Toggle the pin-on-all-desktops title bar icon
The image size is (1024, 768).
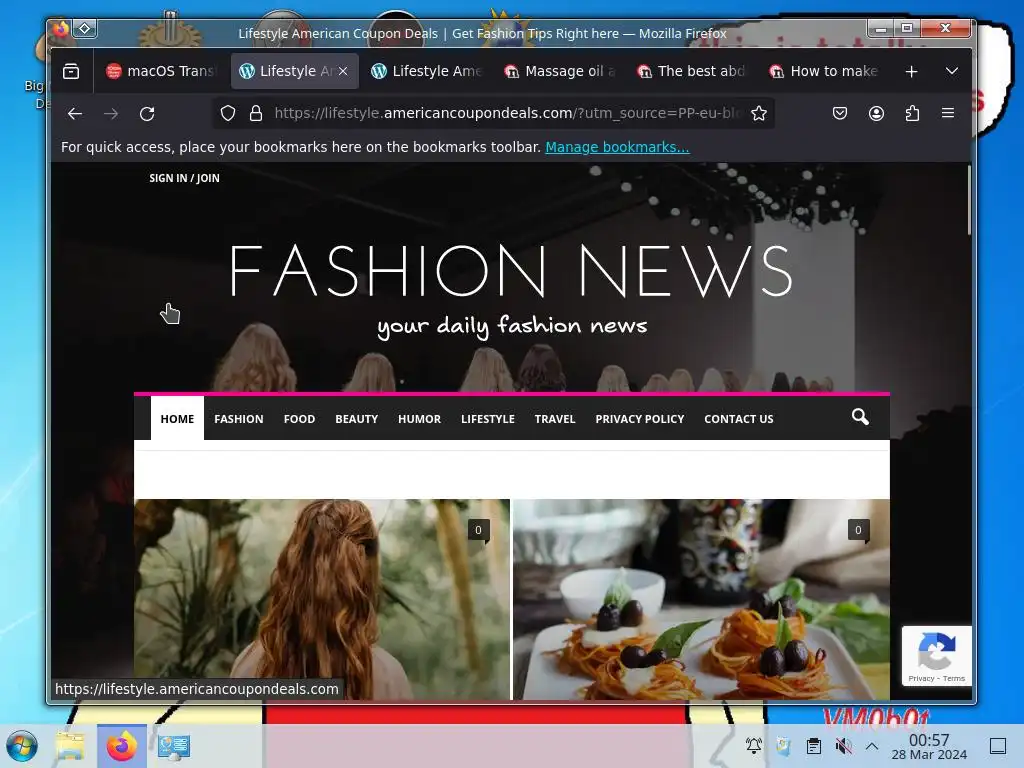85,29
